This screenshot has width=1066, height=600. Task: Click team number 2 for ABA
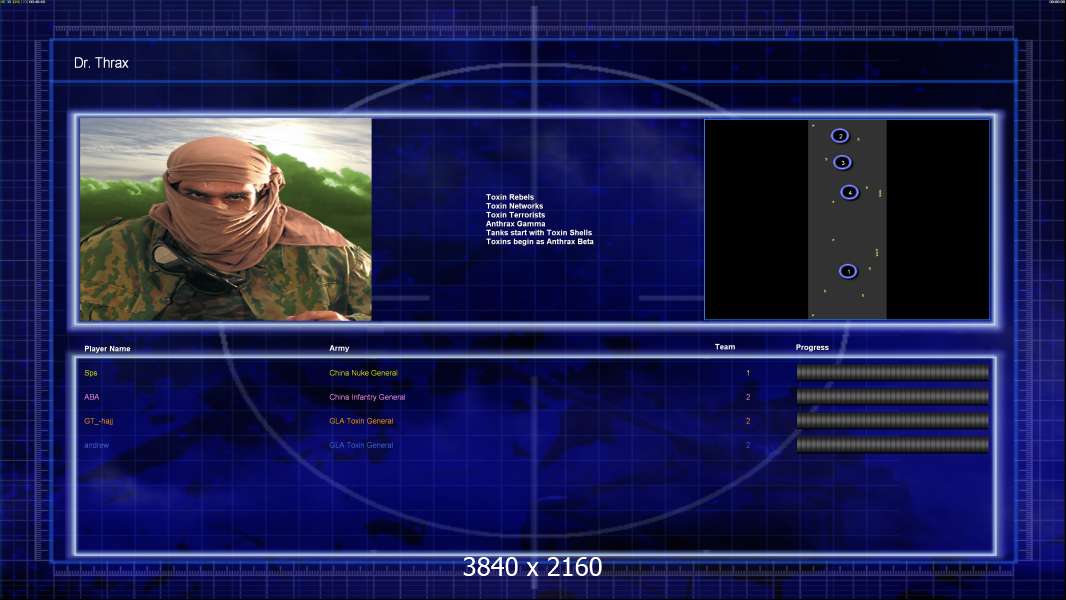click(x=748, y=397)
